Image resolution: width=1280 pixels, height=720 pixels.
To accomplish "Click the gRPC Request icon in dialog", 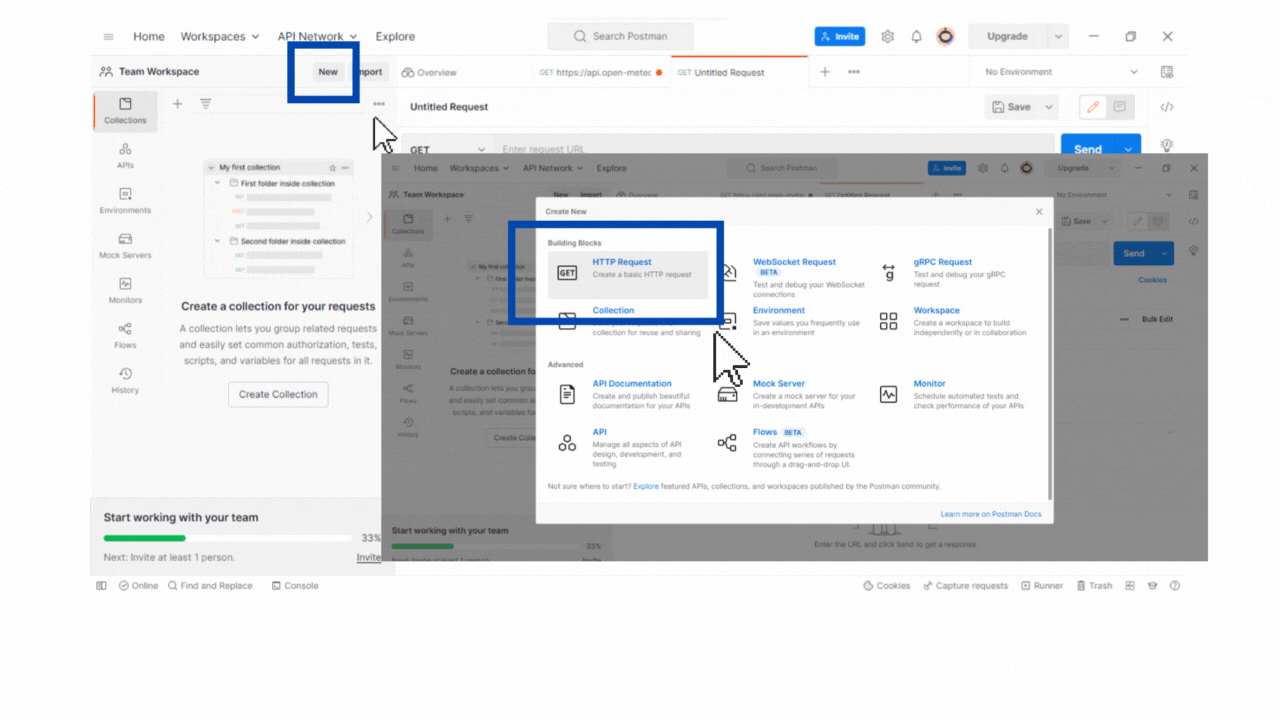I will [x=888, y=272].
